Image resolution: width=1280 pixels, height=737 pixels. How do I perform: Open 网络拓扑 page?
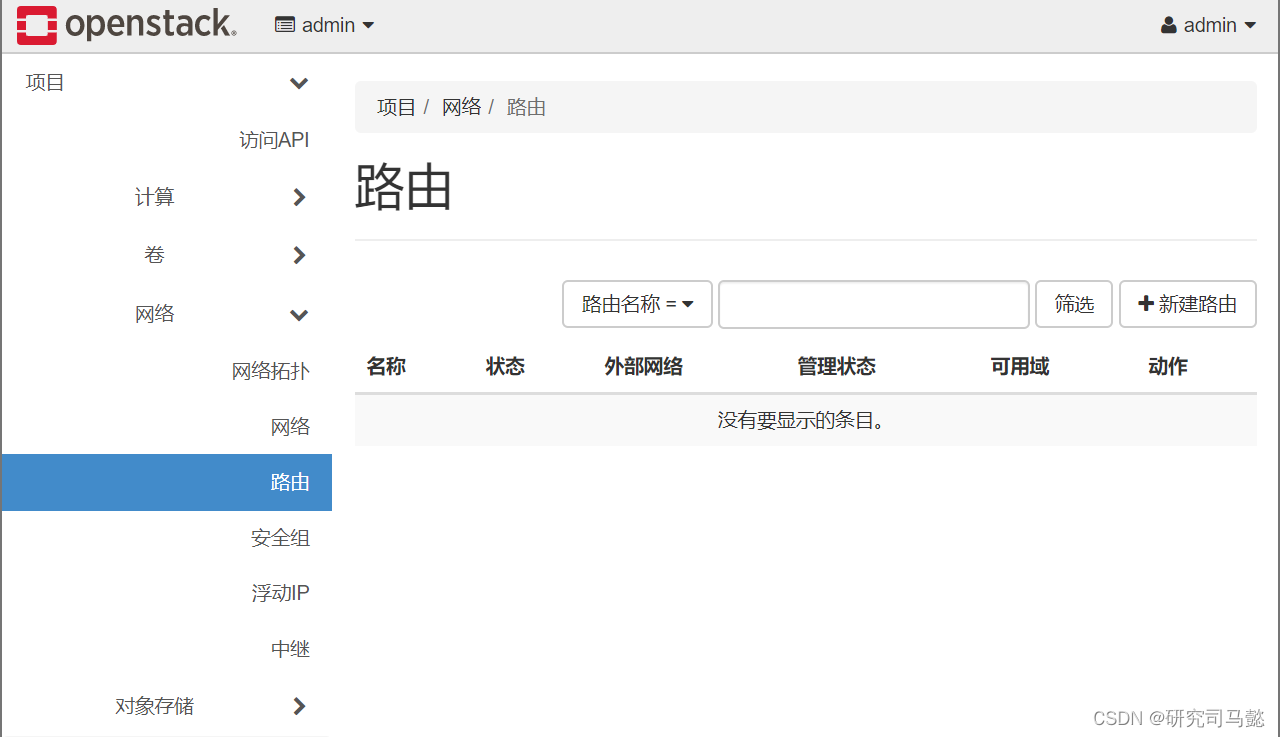[270, 371]
